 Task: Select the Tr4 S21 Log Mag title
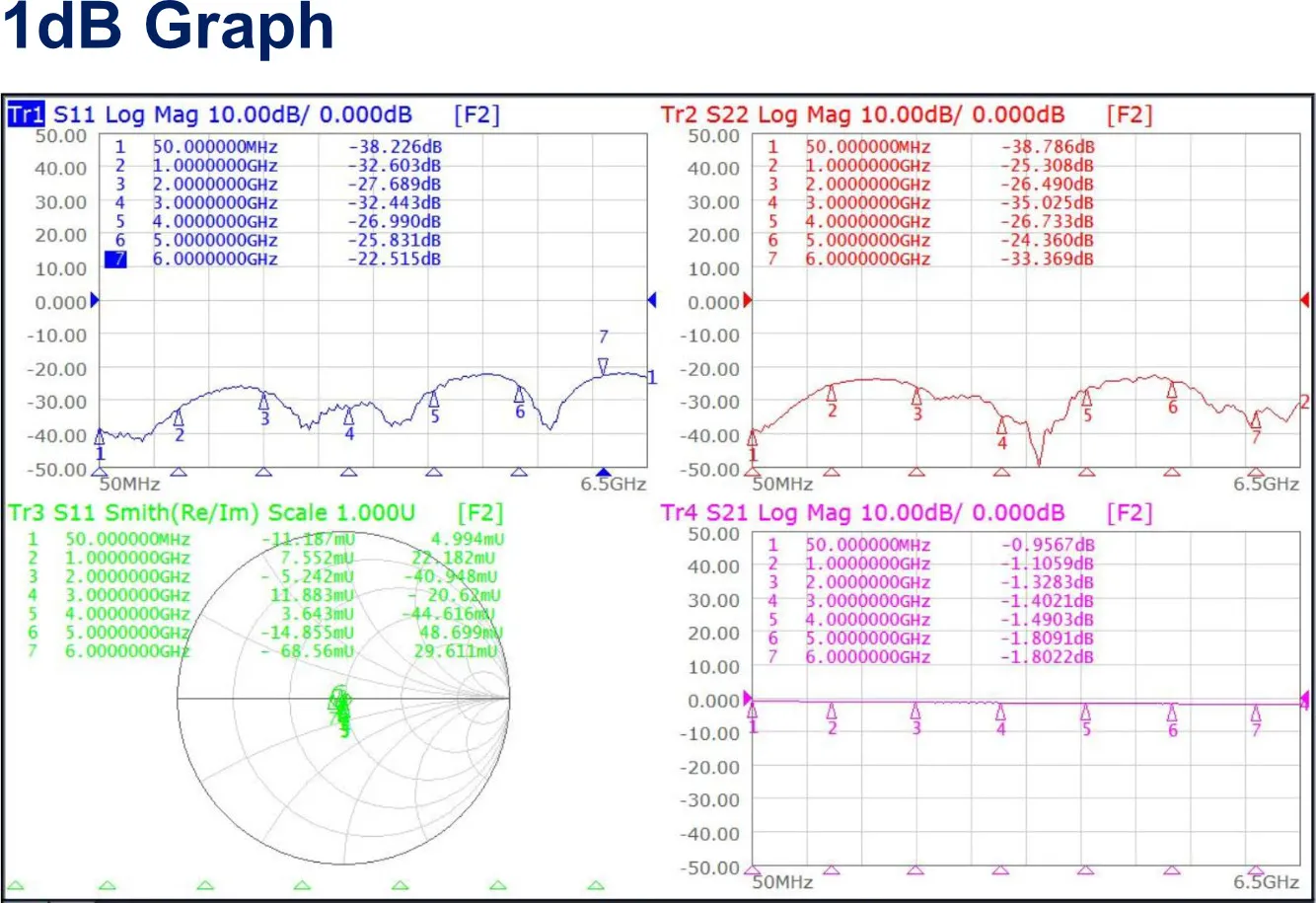862,513
